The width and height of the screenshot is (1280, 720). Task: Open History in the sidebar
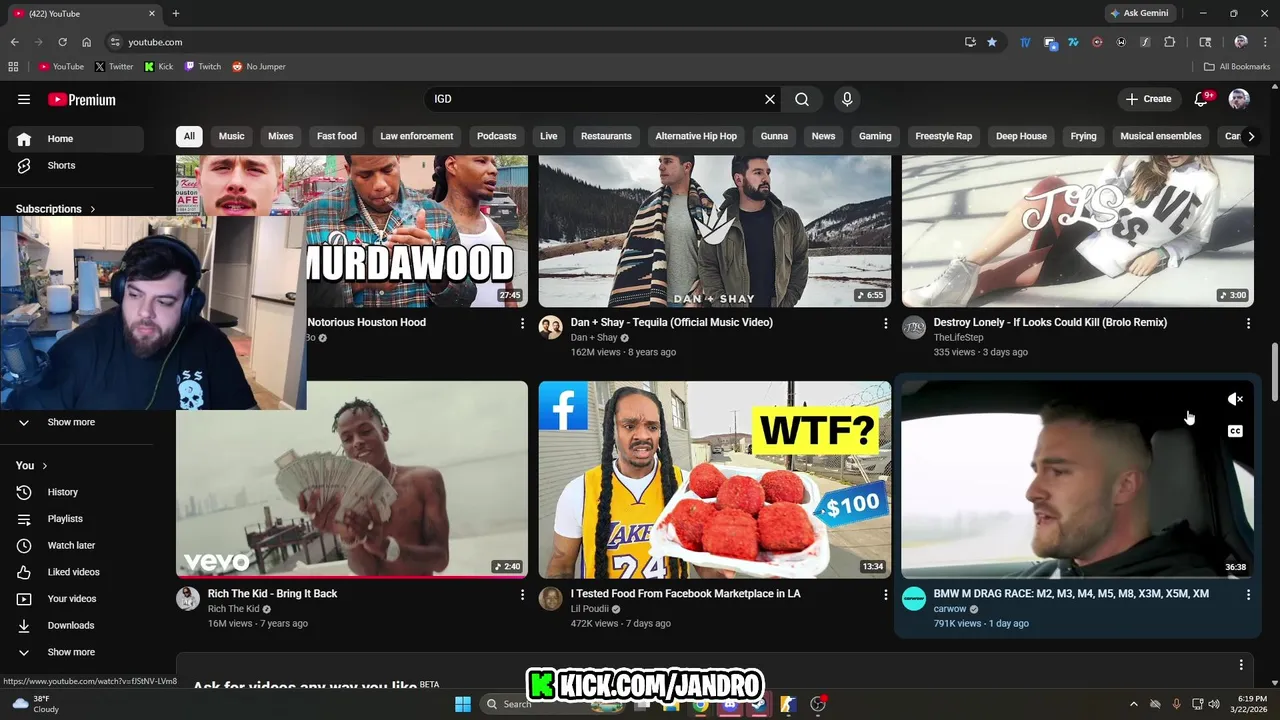[74, 492]
